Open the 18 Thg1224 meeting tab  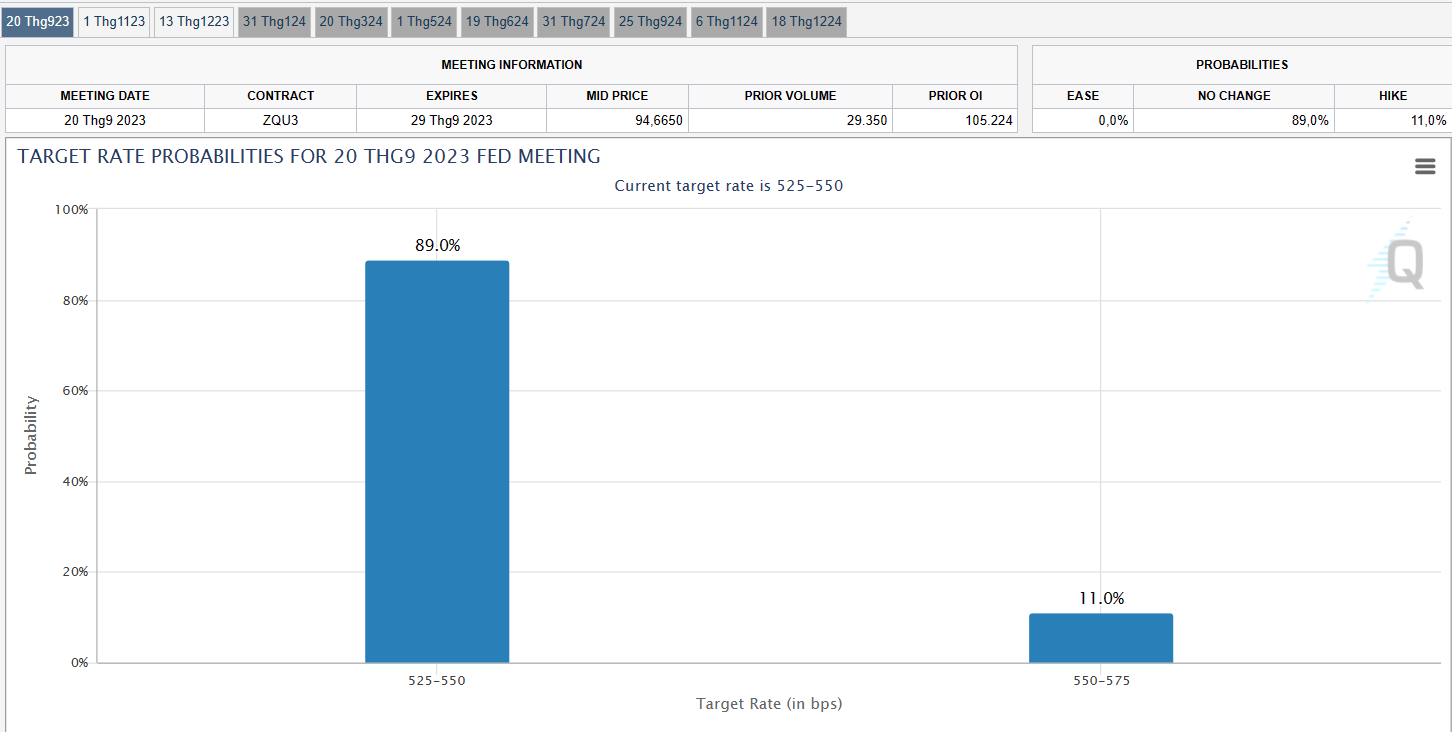[807, 21]
